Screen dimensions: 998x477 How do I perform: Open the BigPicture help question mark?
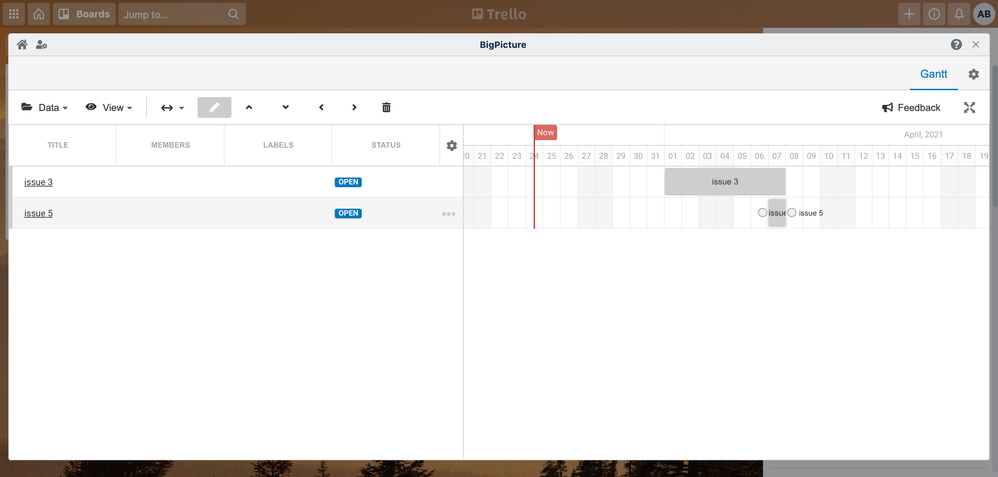tap(956, 45)
